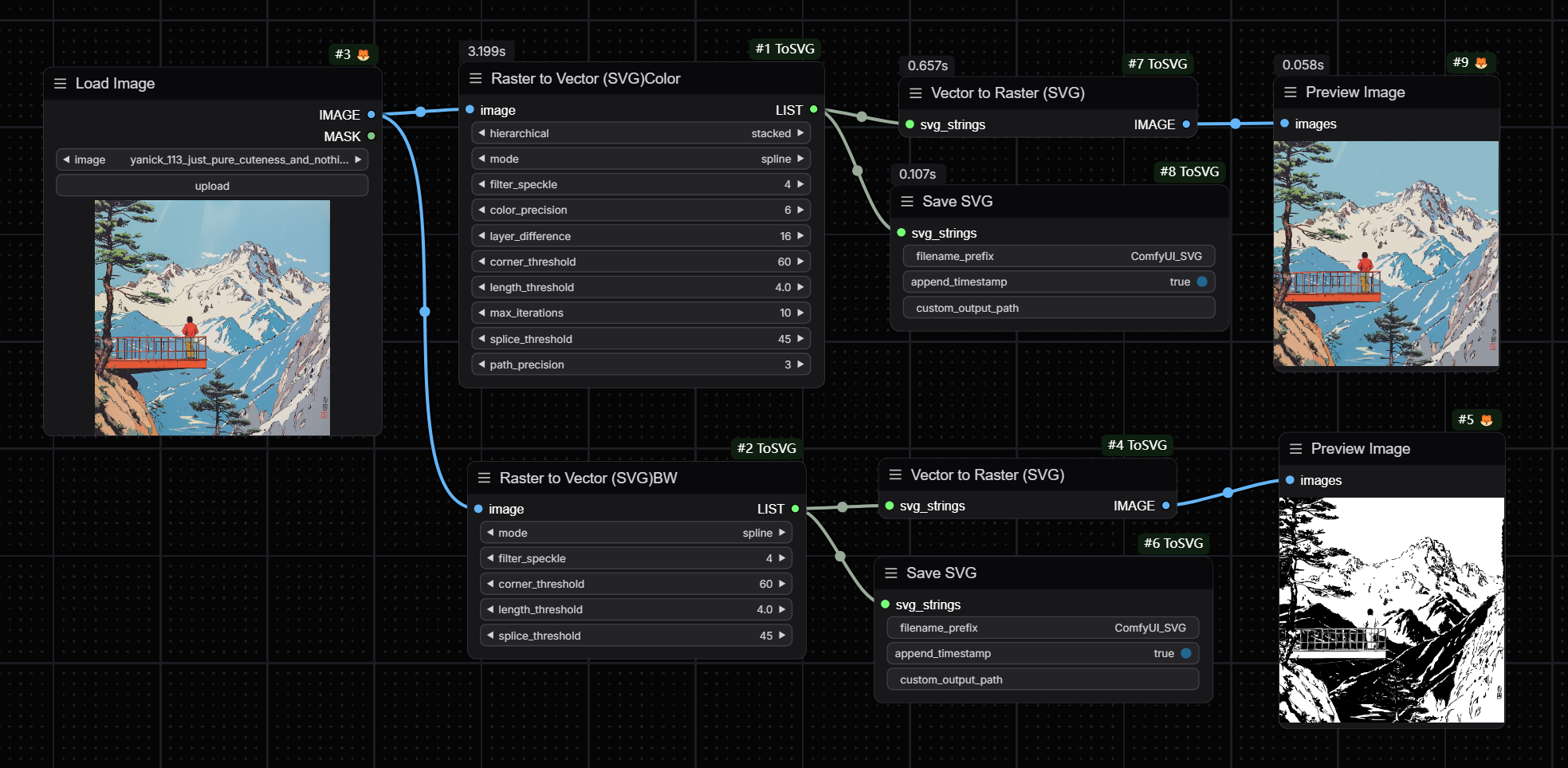The image size is (1568, 768).
Task: Open mode spline dropdown in SVG BW node
Action: 636,533
